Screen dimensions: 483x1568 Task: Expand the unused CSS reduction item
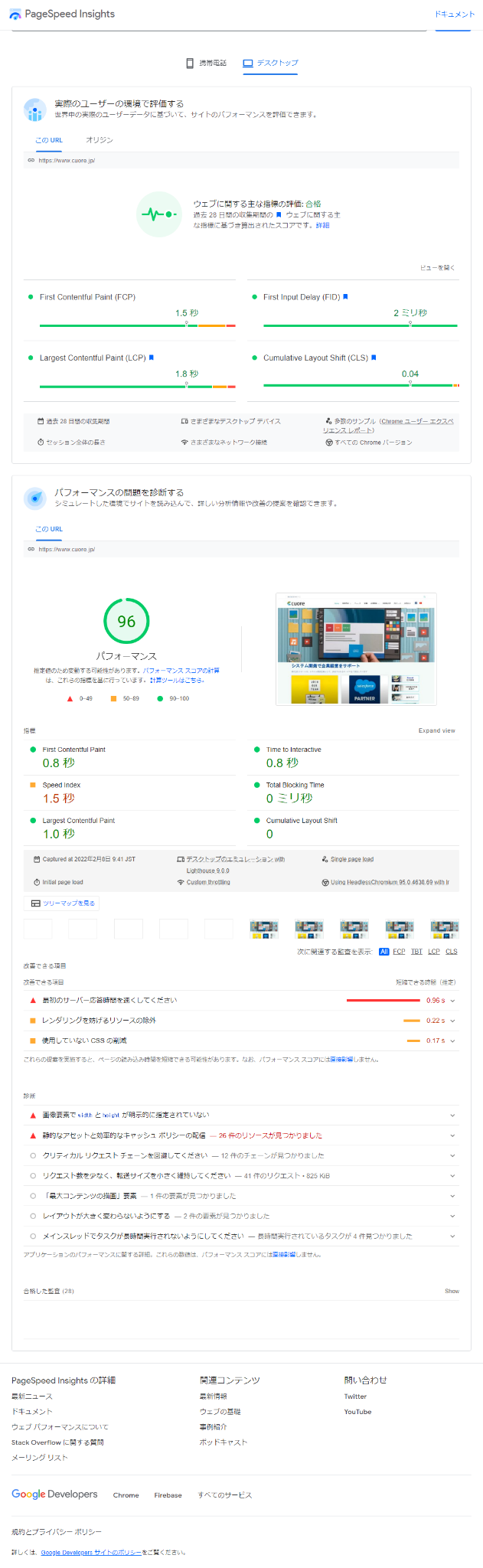click(452, 1040)
